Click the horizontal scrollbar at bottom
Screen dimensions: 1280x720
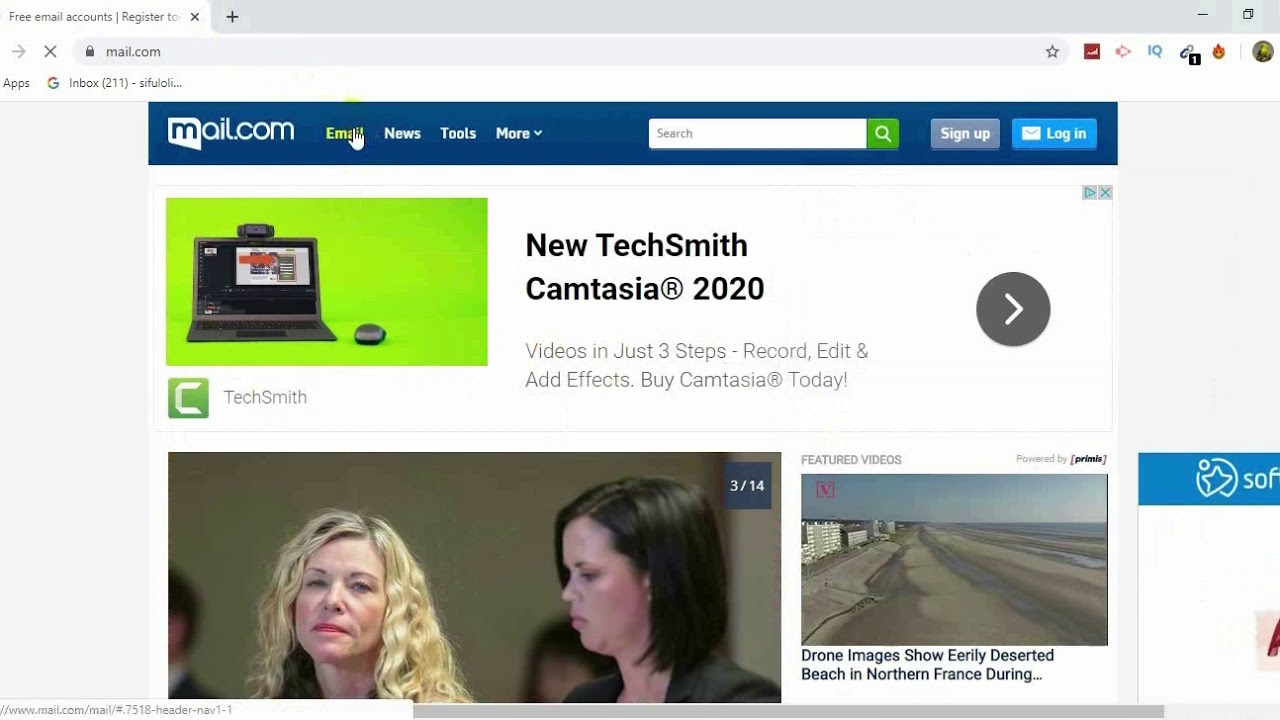point(788,711)
